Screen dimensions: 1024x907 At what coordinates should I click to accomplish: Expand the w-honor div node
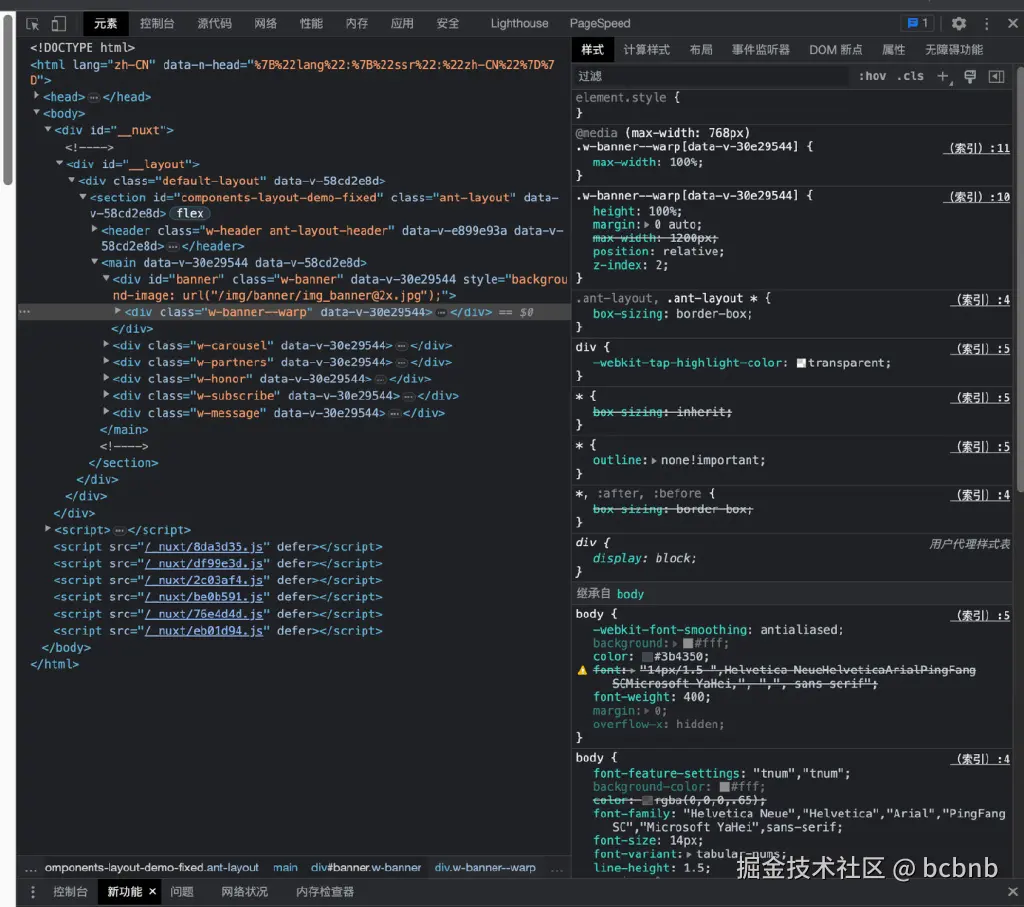[x=106, y=378]
